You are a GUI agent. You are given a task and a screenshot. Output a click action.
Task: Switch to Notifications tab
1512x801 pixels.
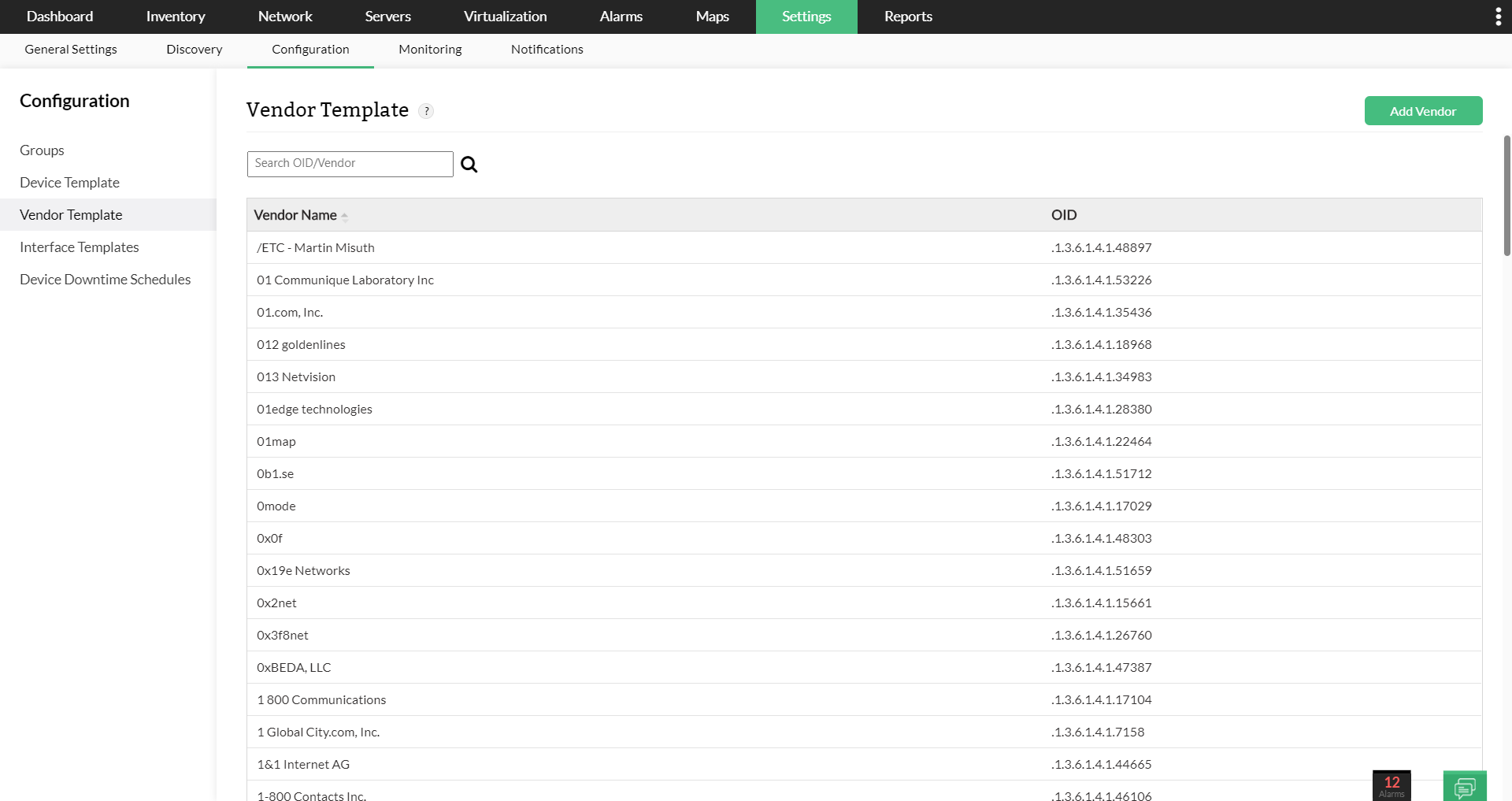(x=547, y=50)
